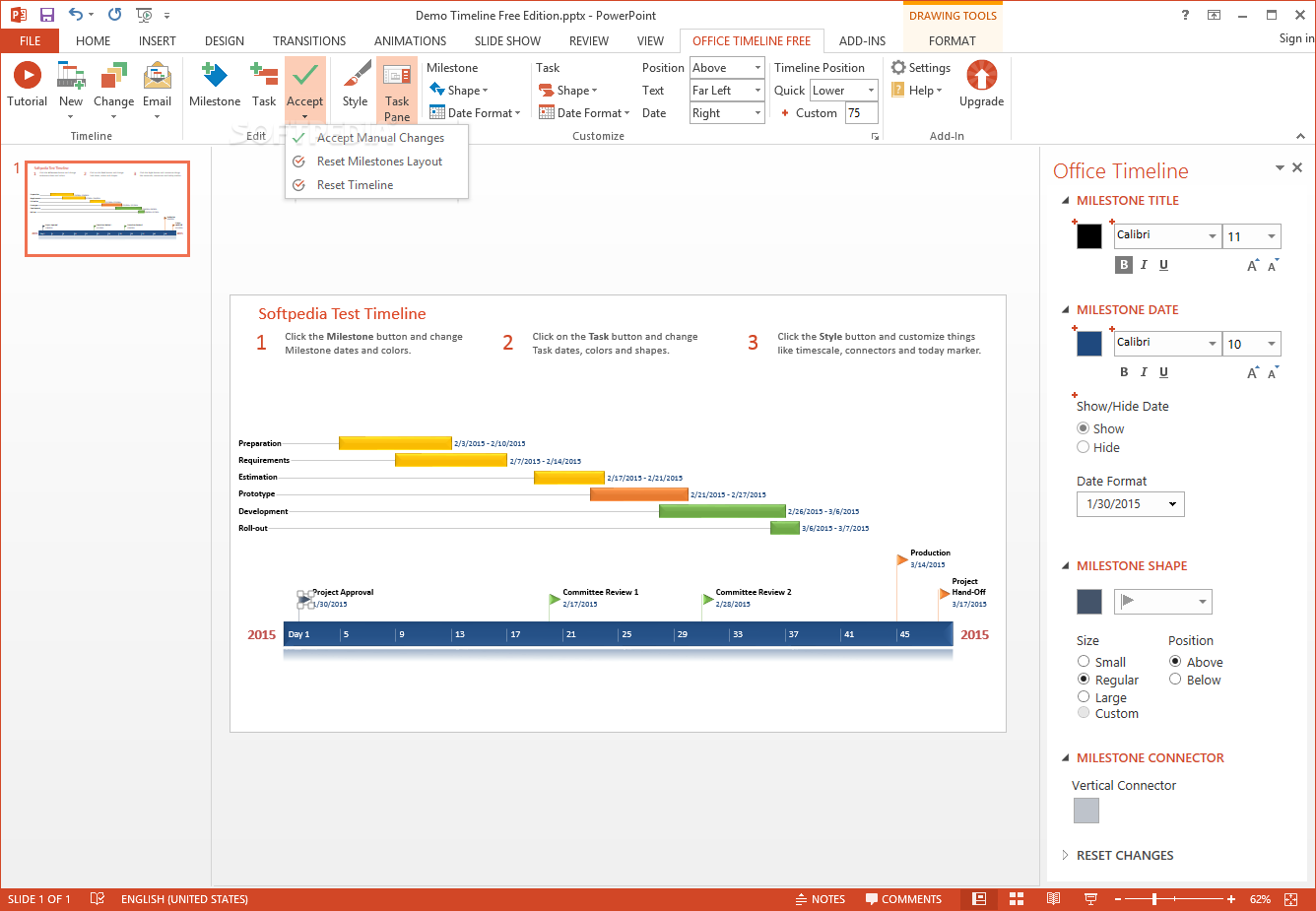This screenshot has height=911, width=1316.
Task: Select Small milestone size
Action: [1084, 662]
